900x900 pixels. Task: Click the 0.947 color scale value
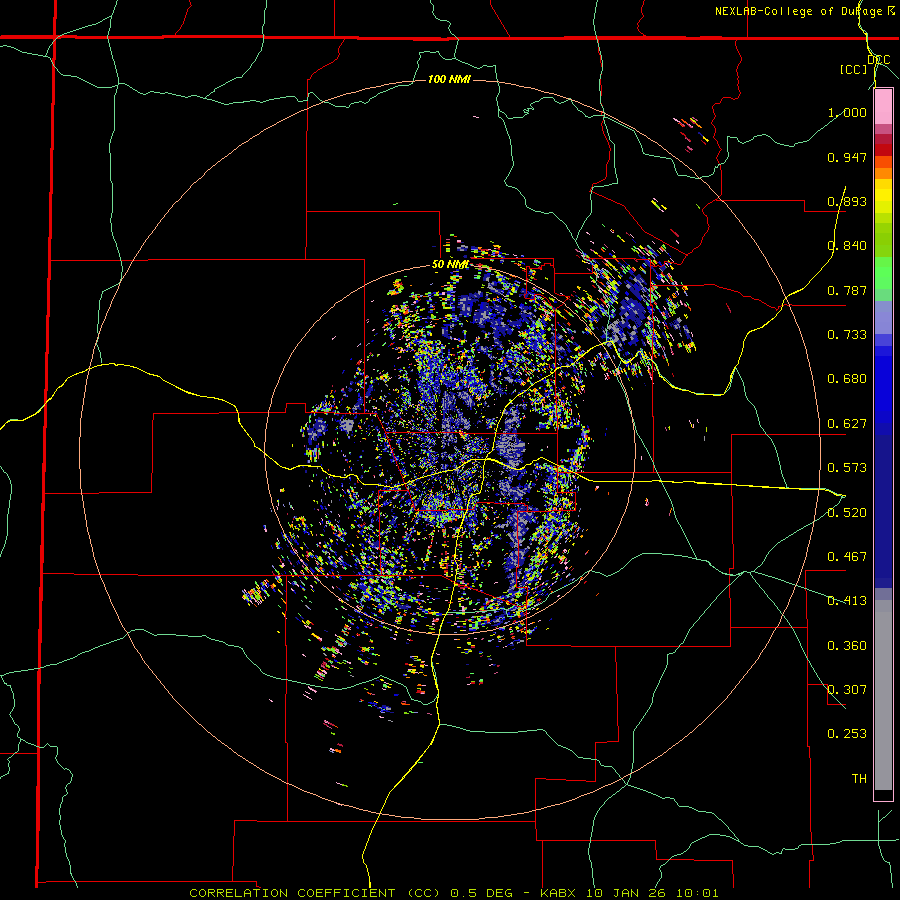click(x=847, y=157)
